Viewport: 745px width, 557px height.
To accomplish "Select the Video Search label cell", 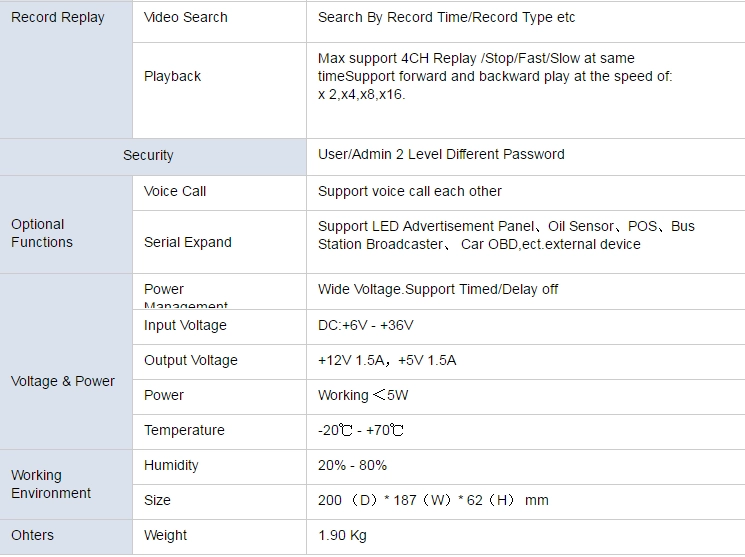I will click(x=220, y=22).
